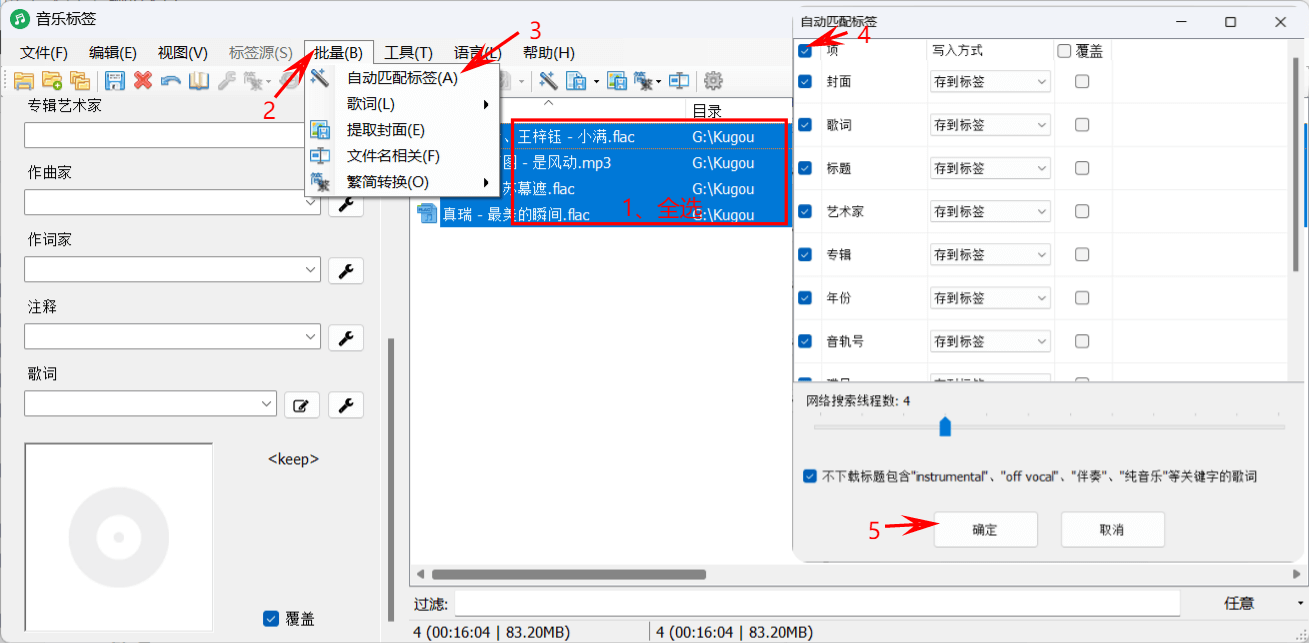The image size is (1309, 643).
Task: Click the 确定 button
Action: [985, 530]
